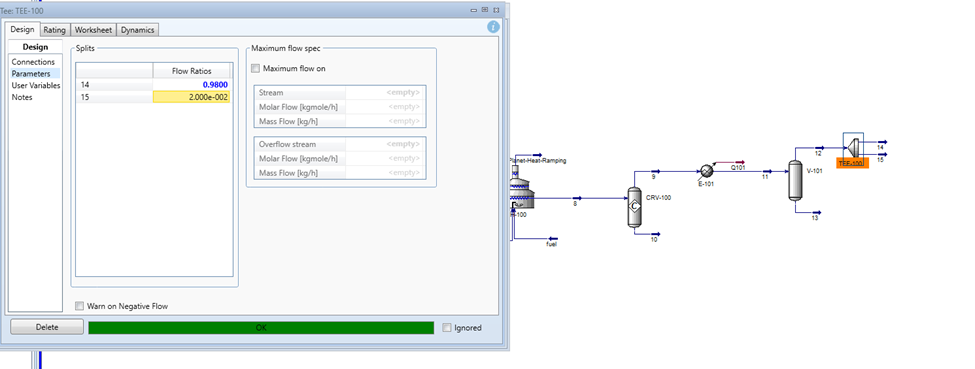Click stream 12 arrow above V-101

[820, 147]
